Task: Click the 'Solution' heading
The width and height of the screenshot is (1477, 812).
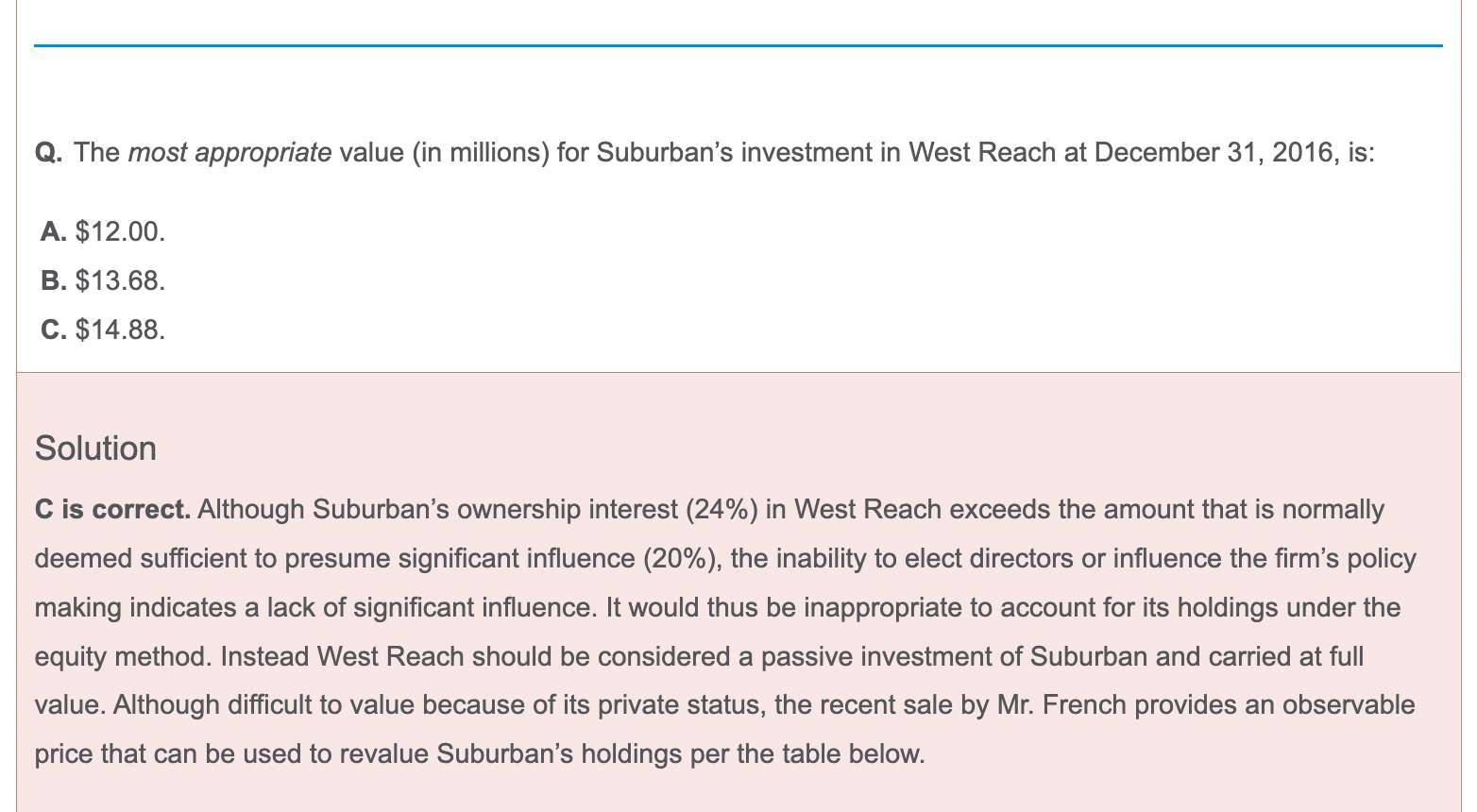Action: click(x=95, y=448)
